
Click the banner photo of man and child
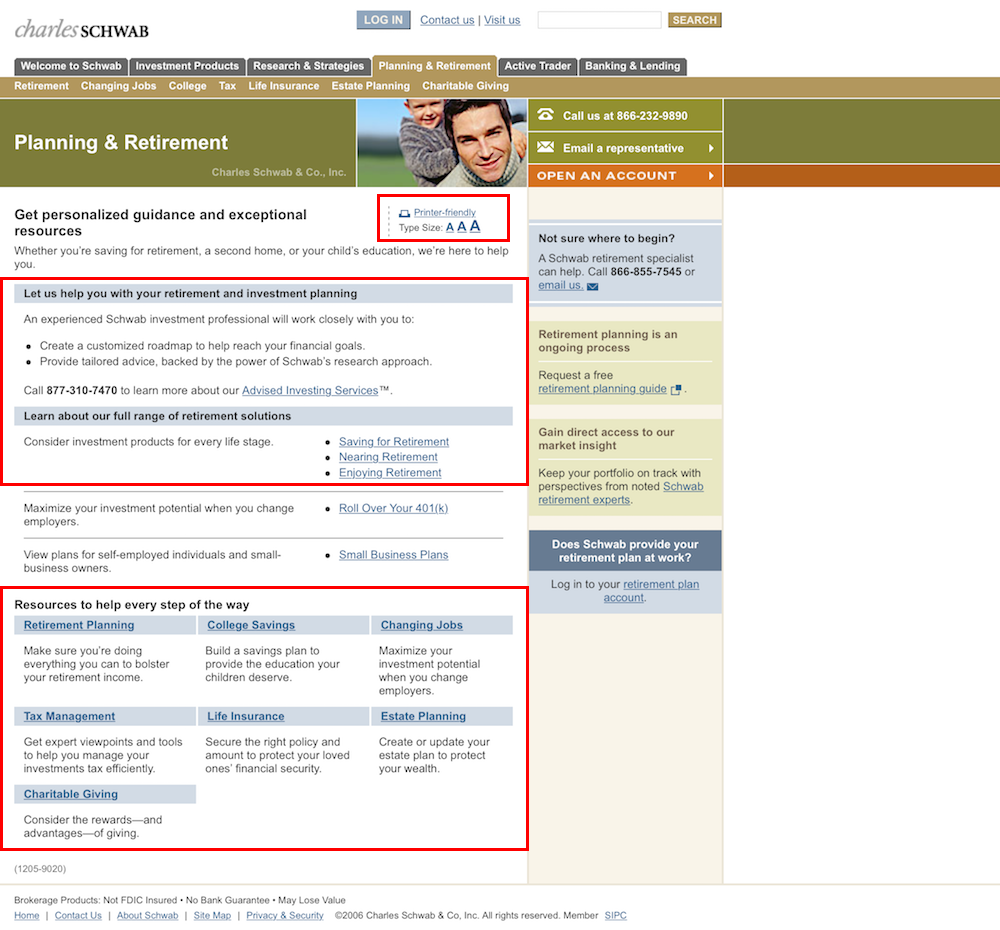442,143
